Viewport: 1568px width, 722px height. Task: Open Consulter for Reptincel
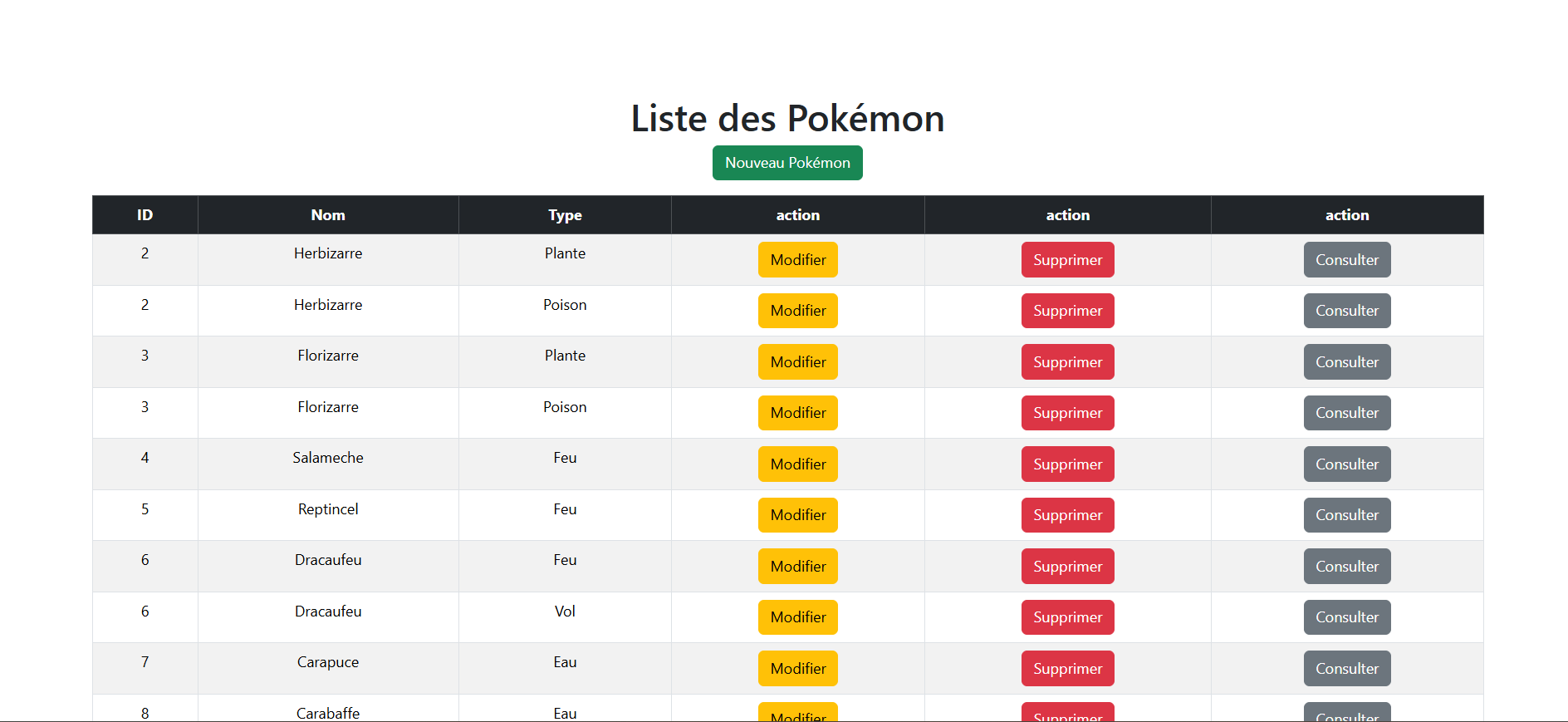click(x=1346, y=515)
